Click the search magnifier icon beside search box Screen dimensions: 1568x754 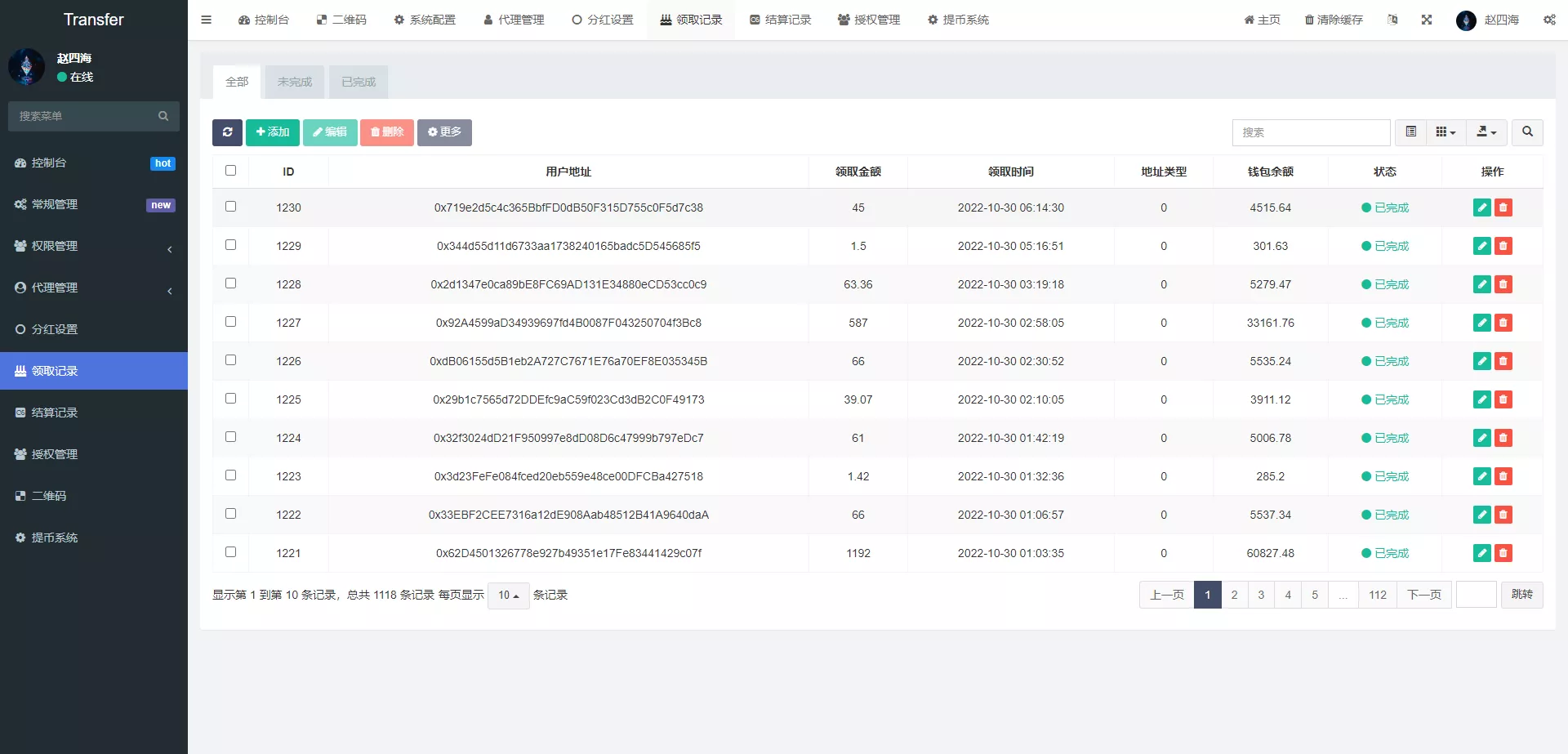1526,132
